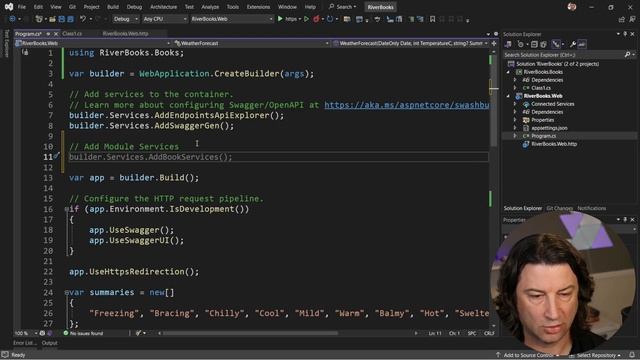Click the Visual Studio logo icon

[9, 7]
